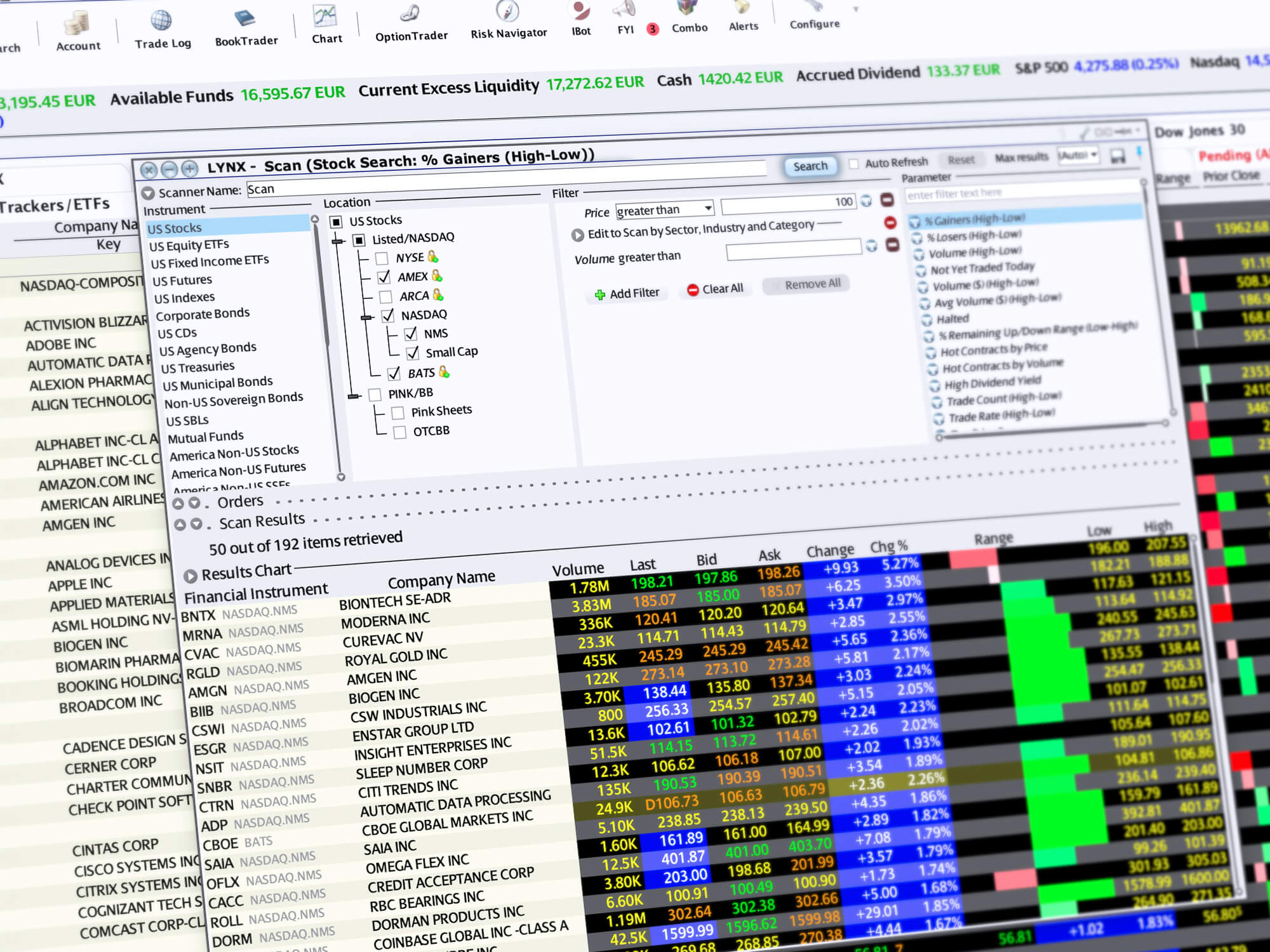The height and width of the screenshot is (952, 1270).
Task: Sort results by Chg % column
Action: click(888, 546)
